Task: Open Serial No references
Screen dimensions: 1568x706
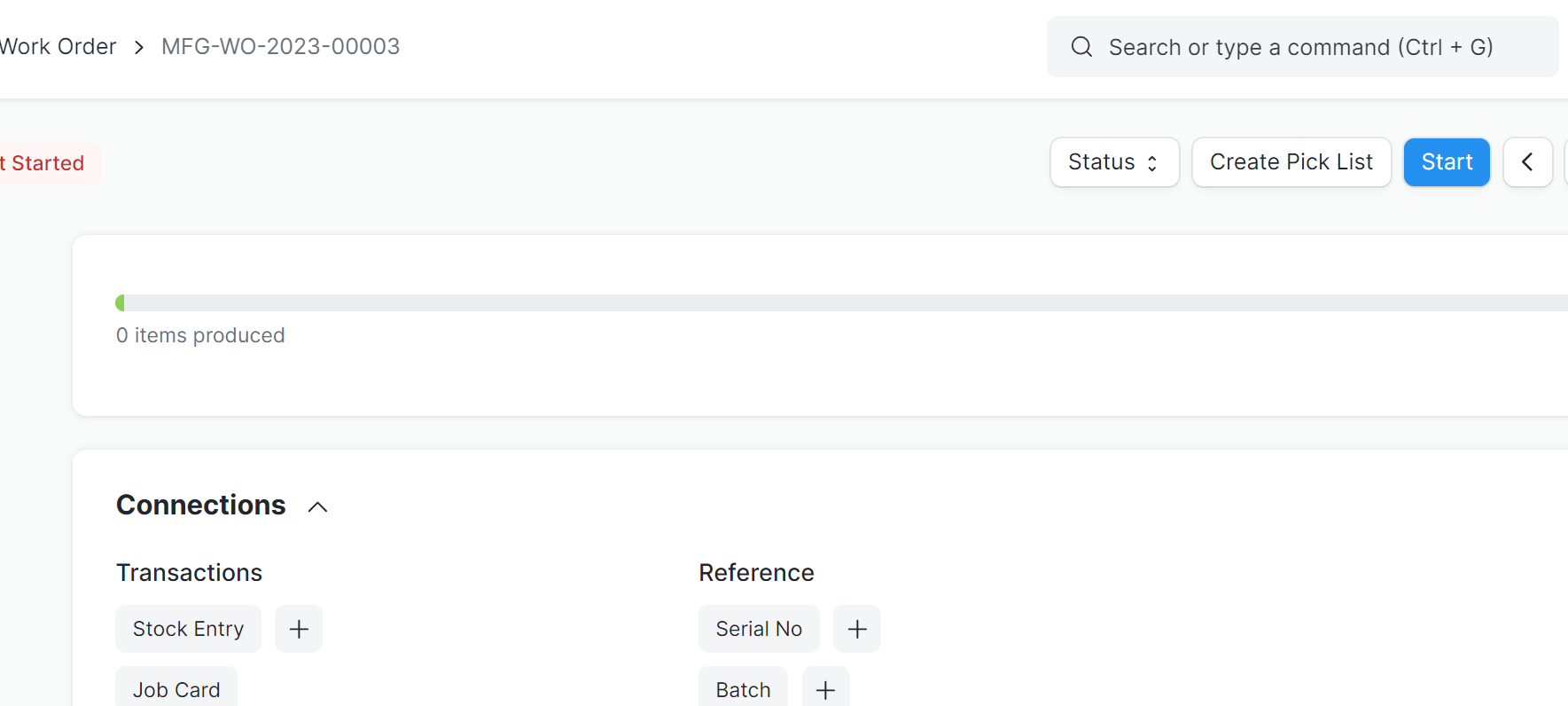Action: click(759, 629)
